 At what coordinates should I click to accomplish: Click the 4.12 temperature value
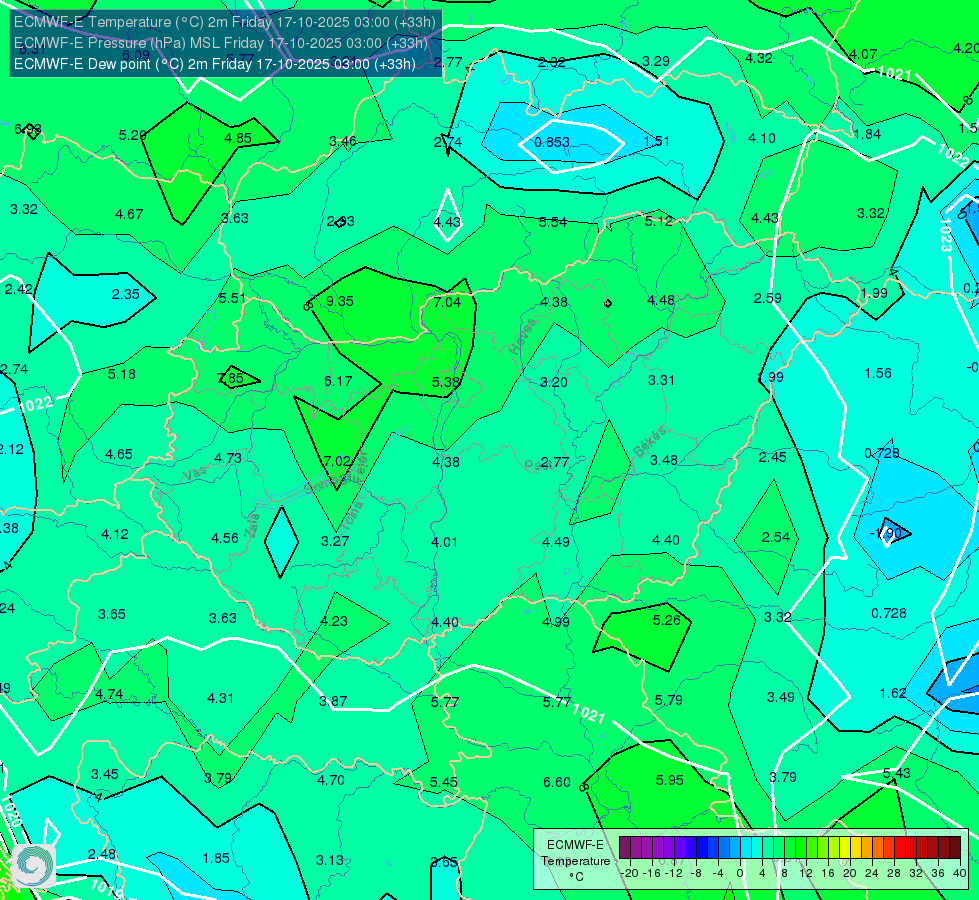click(x=115, y=535)
